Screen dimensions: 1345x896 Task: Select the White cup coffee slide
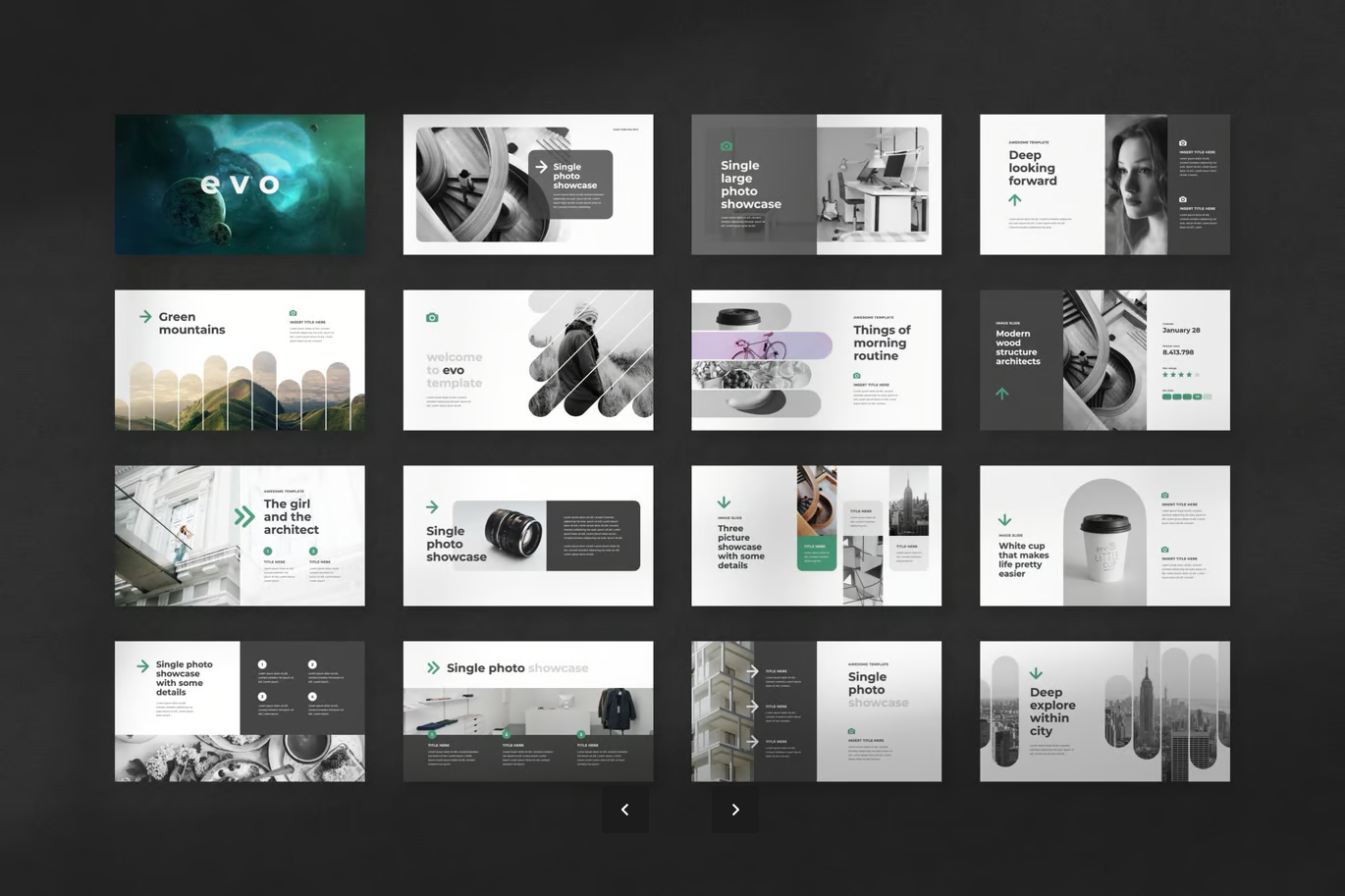1104,536
